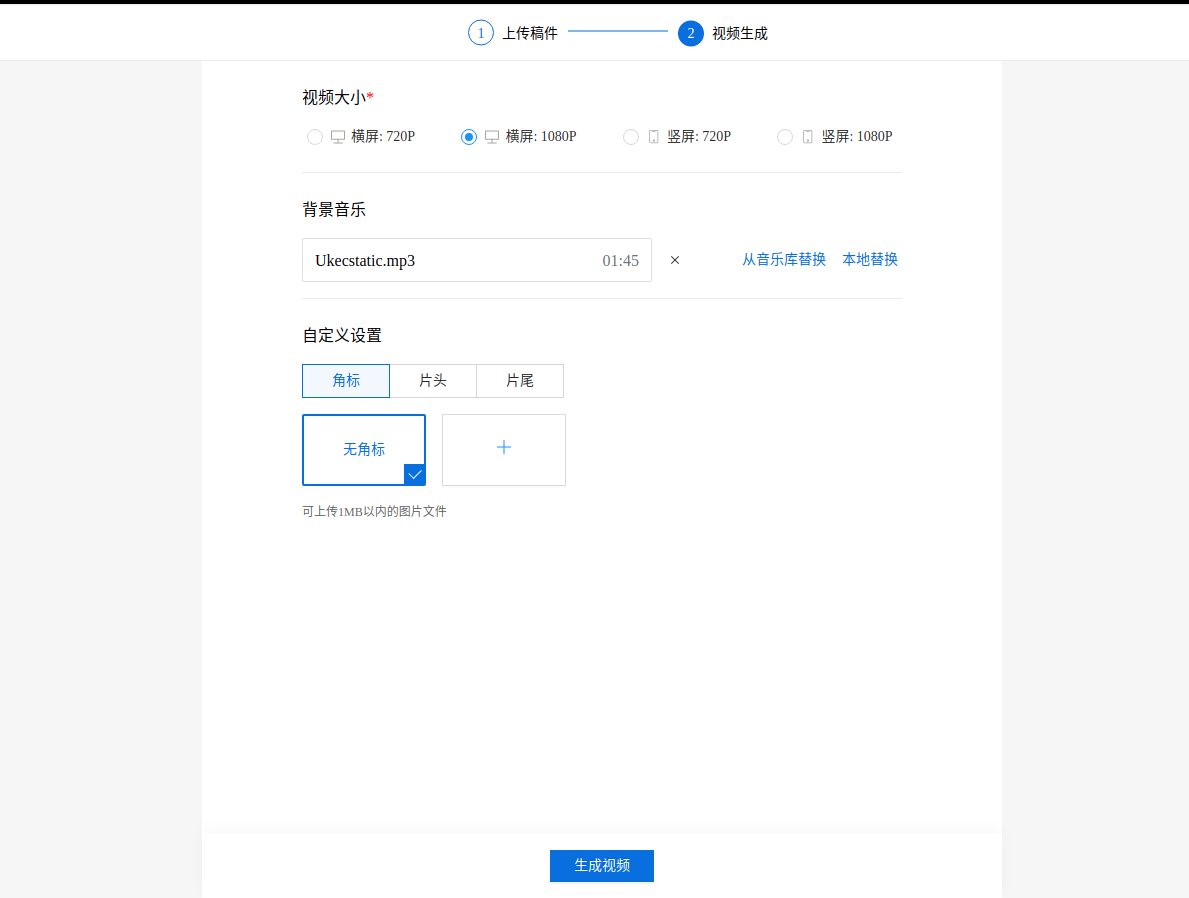Image resolution: width=1189 pixels, height=898 pixels.
Task: Select the 横屏: 720P radio button
Action: pos(315,137)
